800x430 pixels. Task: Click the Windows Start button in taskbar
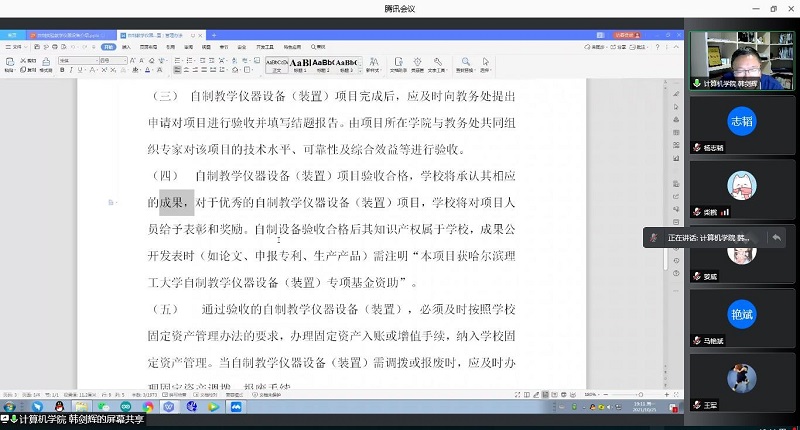pyautogui.click(x=9, y=407)
